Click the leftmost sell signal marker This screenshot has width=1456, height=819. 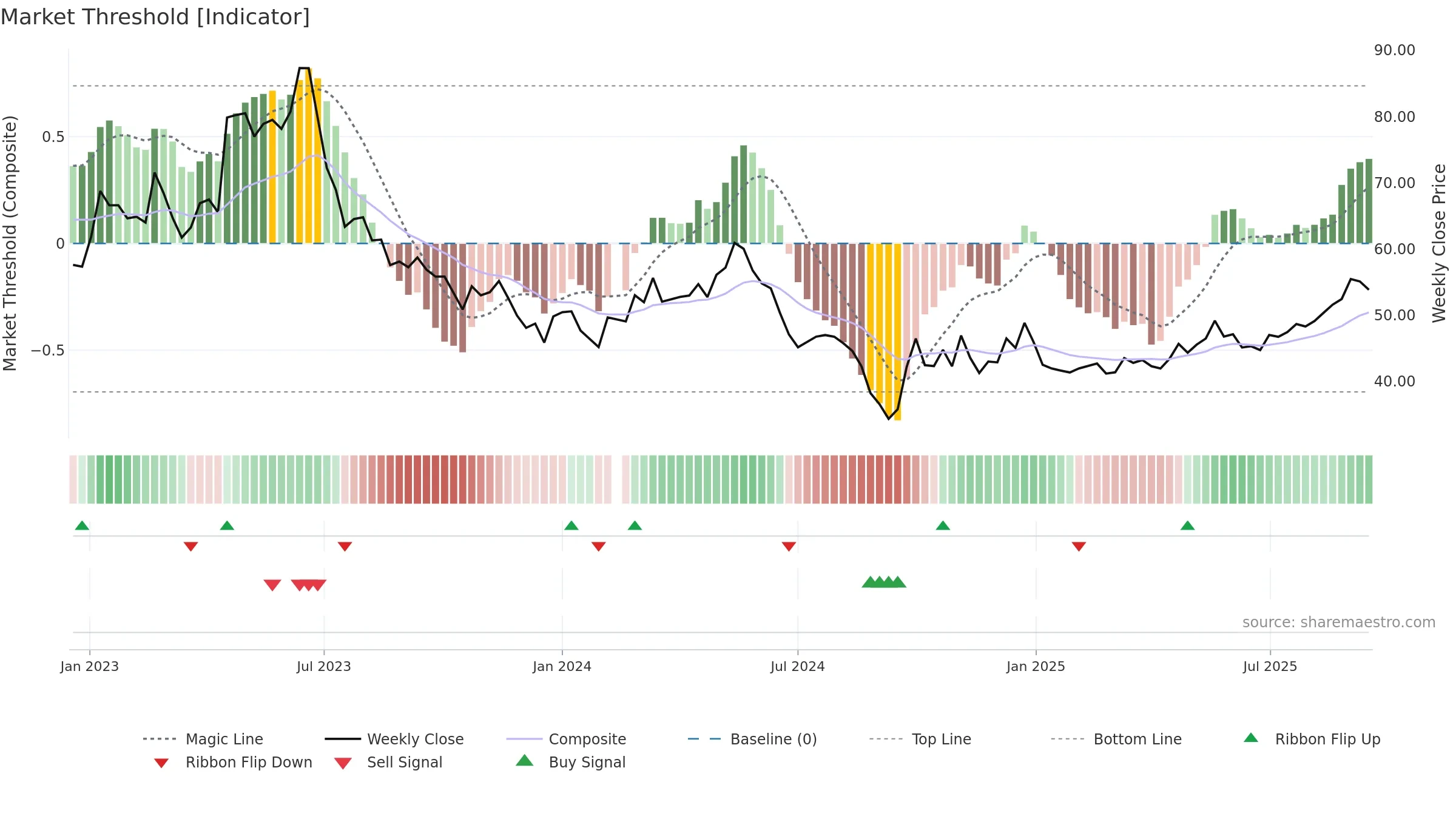(x=272, y=585)
